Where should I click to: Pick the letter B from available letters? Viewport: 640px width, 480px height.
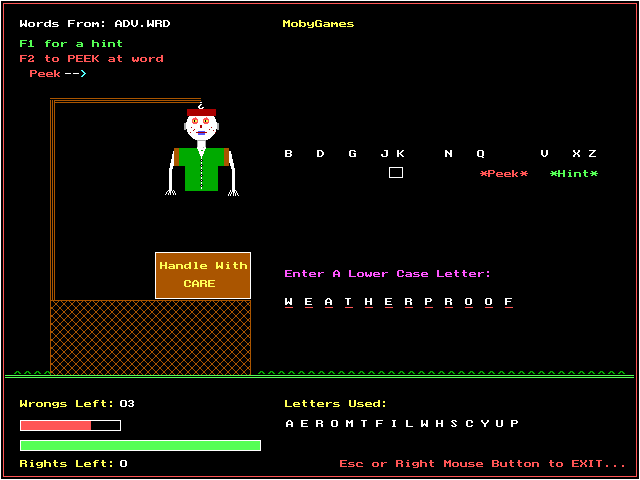[289, 154]
